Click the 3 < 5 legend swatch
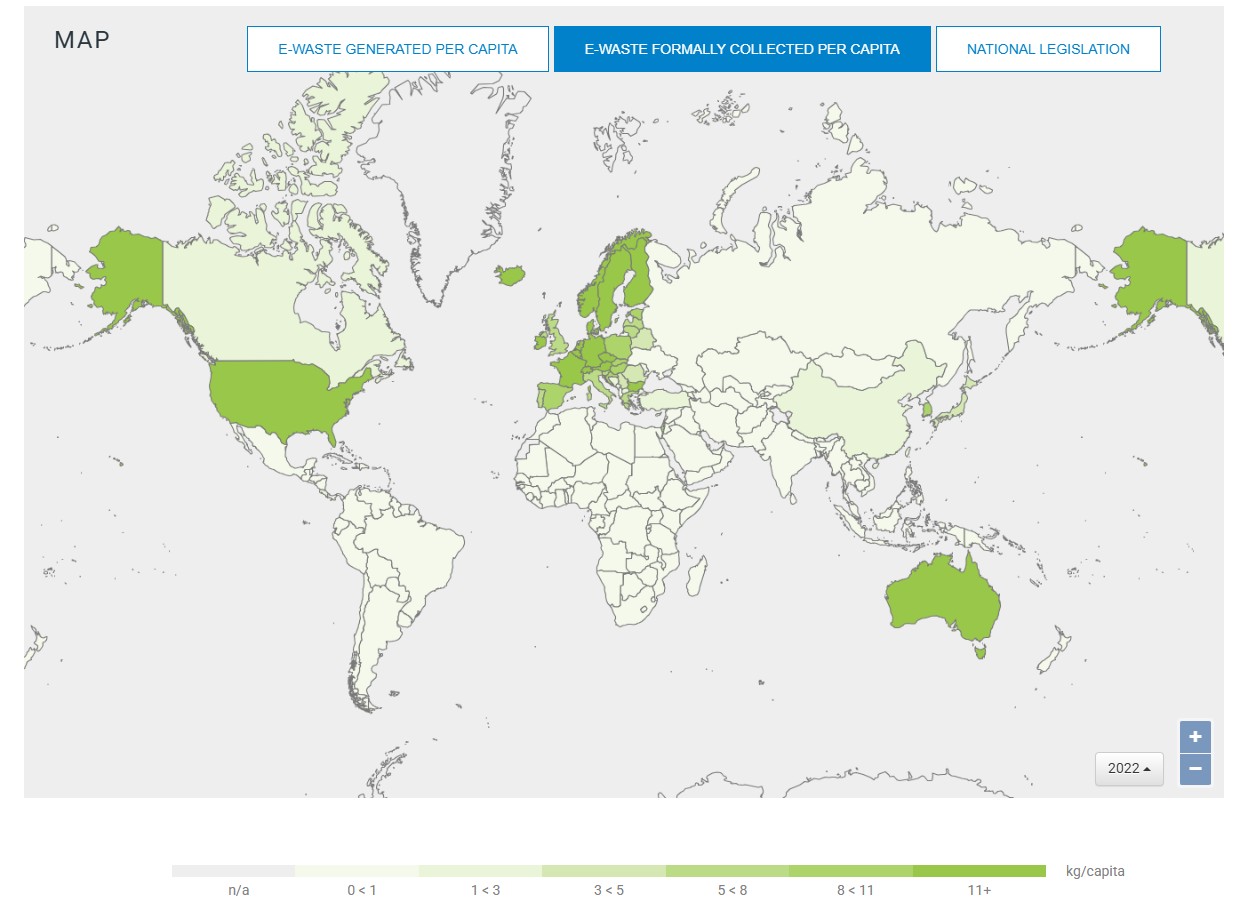Screen dimensions: 1245x913 pyautogui.click(x=603, y=871)
